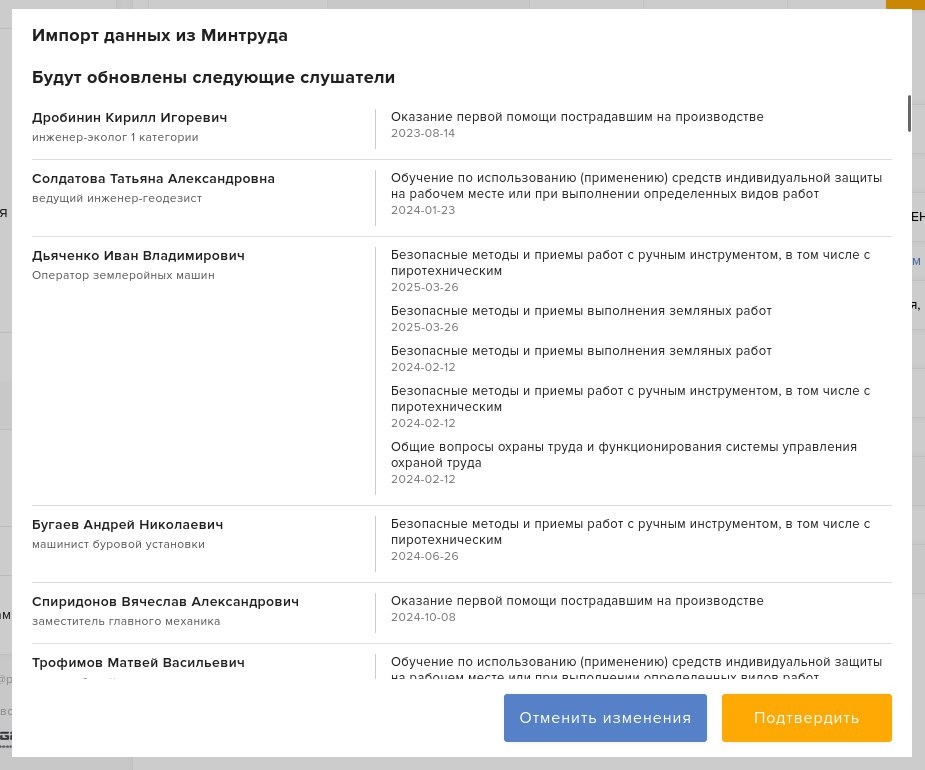Click Дьяченко's ручным инструментом course dated 2024-02-12
This screenshot has width=925, height=770.
pyautogui.click(x=631, y=398)
